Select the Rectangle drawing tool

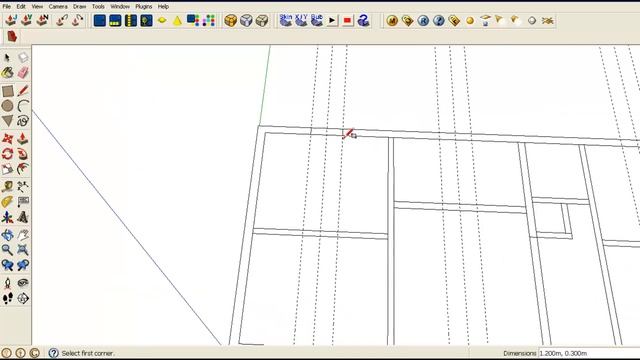pyautogui.click(x=7, y=91)
